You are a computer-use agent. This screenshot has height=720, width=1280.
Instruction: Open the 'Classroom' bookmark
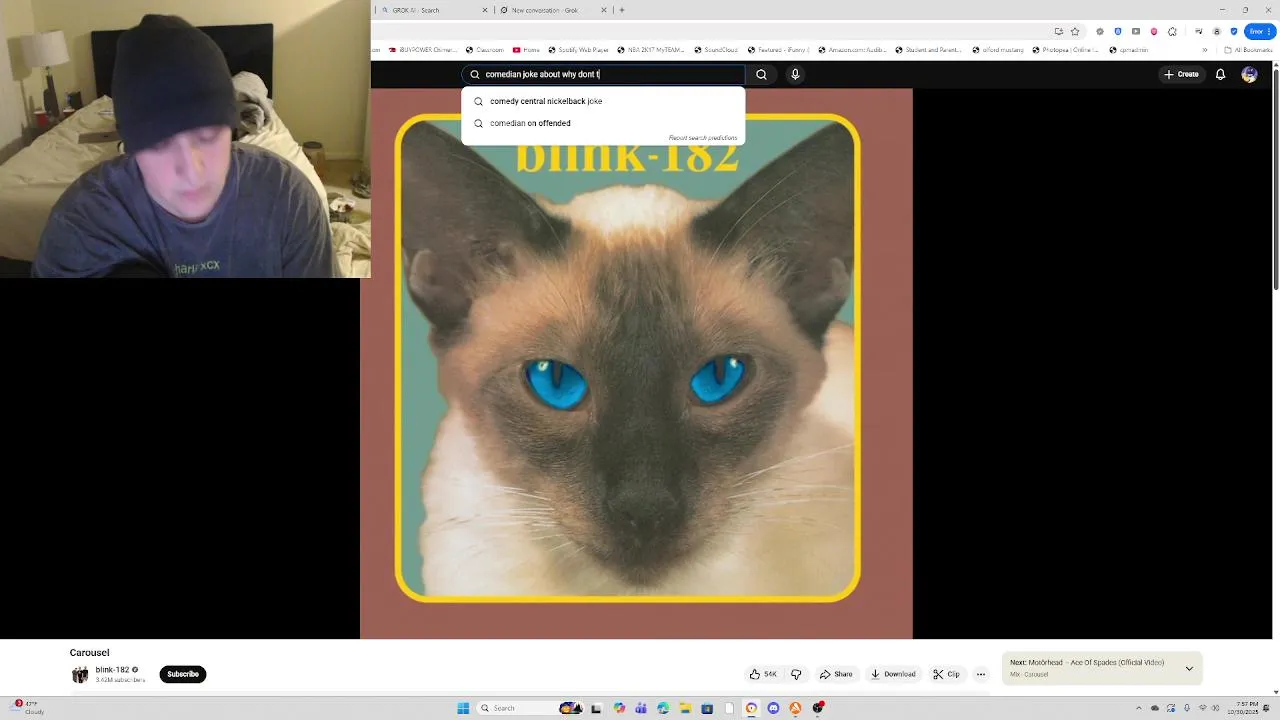[485, 50]
